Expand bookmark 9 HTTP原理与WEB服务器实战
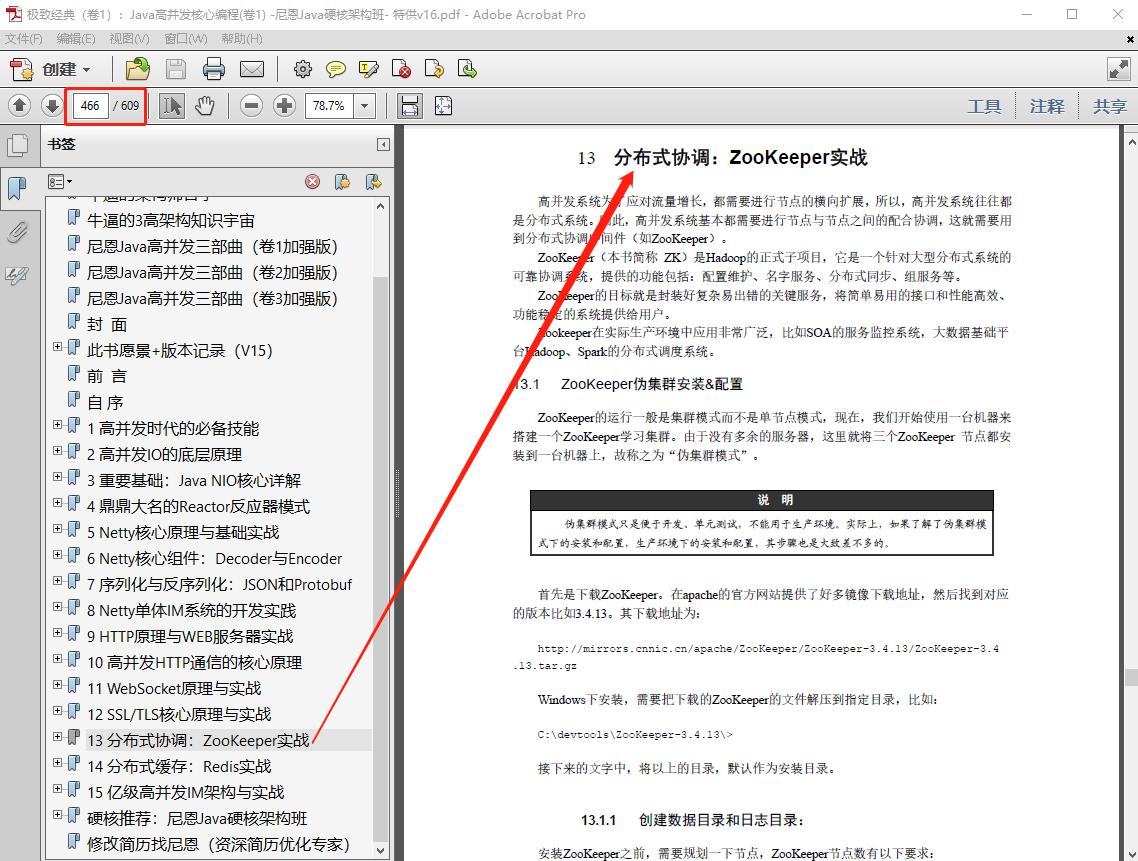 tap(57, 632)
